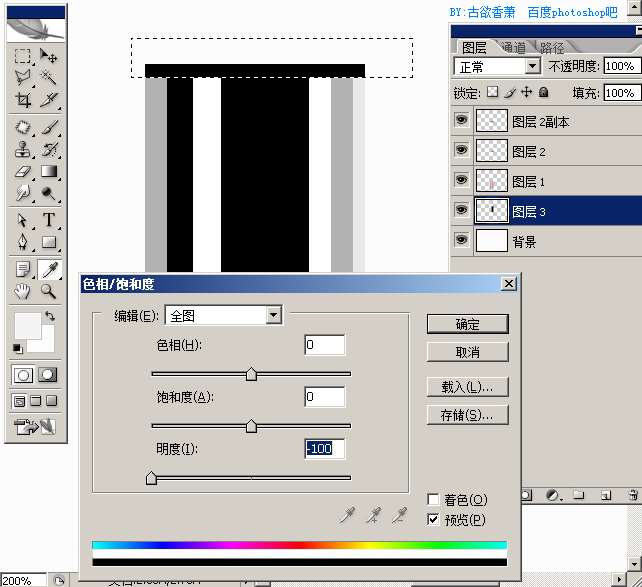Click the 色相 value input field
The width and height of the screenshot is (642, 587).
pyautogui.click(x=325, y=345)
